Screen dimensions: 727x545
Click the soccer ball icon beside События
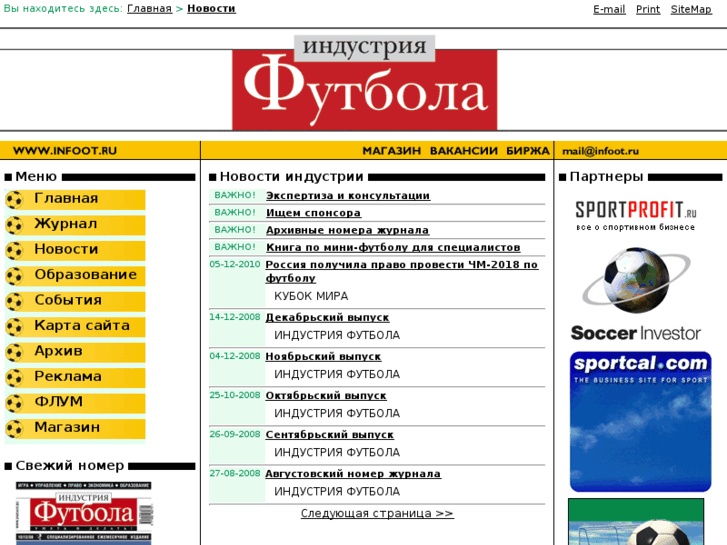coord(14,302)
